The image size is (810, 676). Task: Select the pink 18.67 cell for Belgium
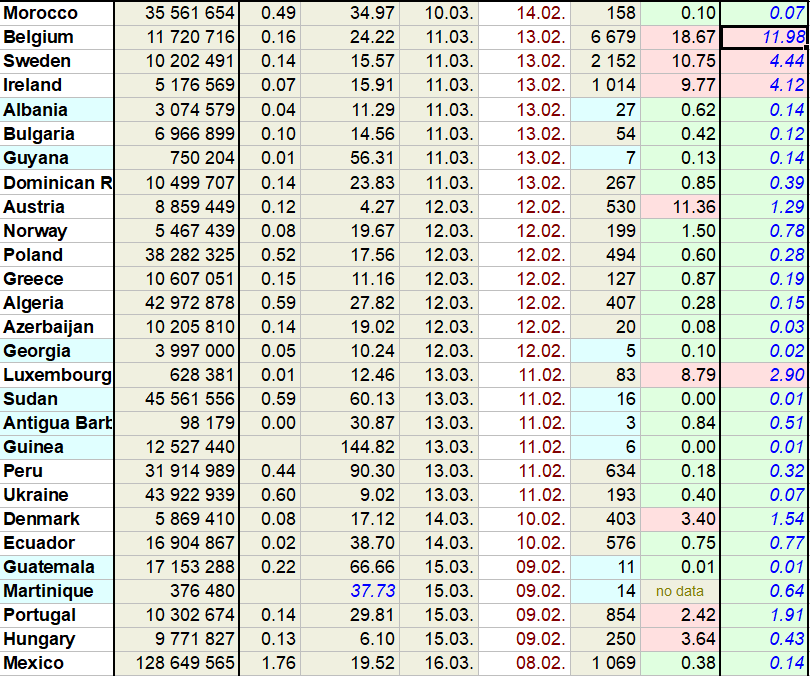click(x=679, y=37)
